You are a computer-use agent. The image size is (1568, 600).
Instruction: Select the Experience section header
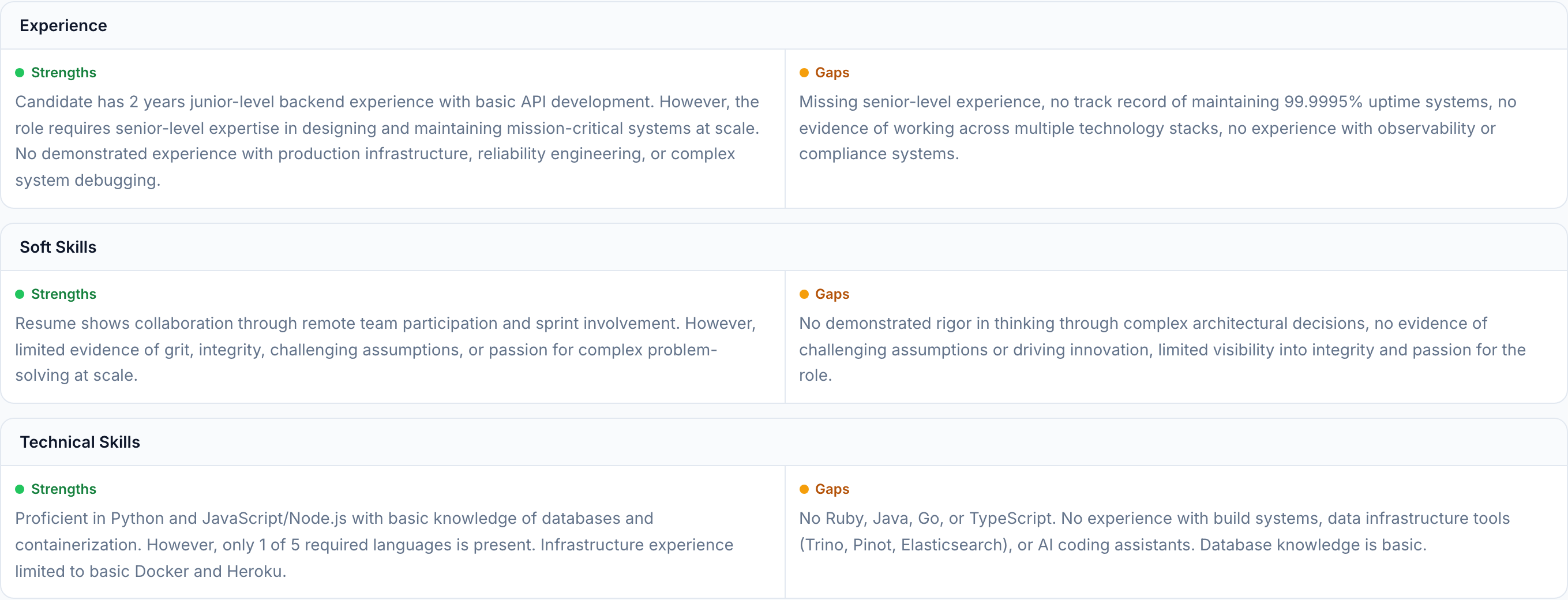63,25
